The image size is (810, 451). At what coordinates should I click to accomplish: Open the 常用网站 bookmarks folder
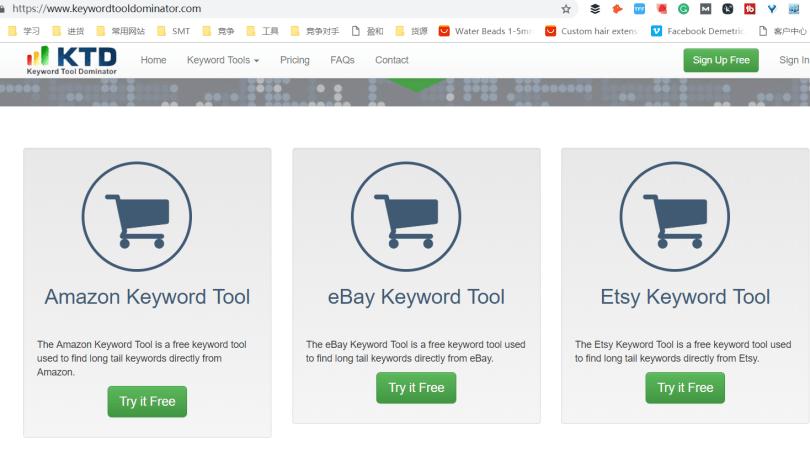coord(120,31)
